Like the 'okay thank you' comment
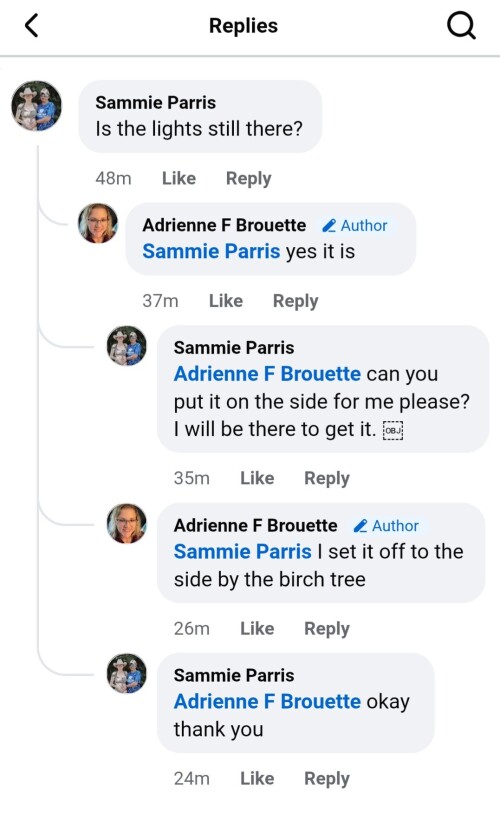This screenshot has height=825, width=500. (257, 778)
